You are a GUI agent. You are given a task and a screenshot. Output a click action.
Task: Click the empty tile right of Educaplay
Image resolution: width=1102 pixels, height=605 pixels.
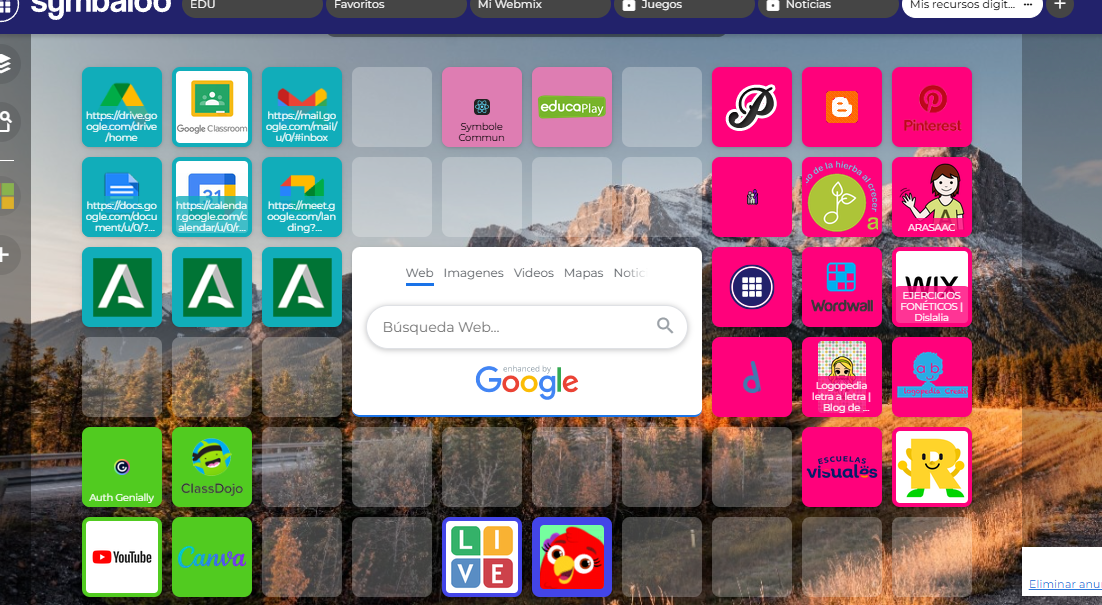click(x=661, y=107)
